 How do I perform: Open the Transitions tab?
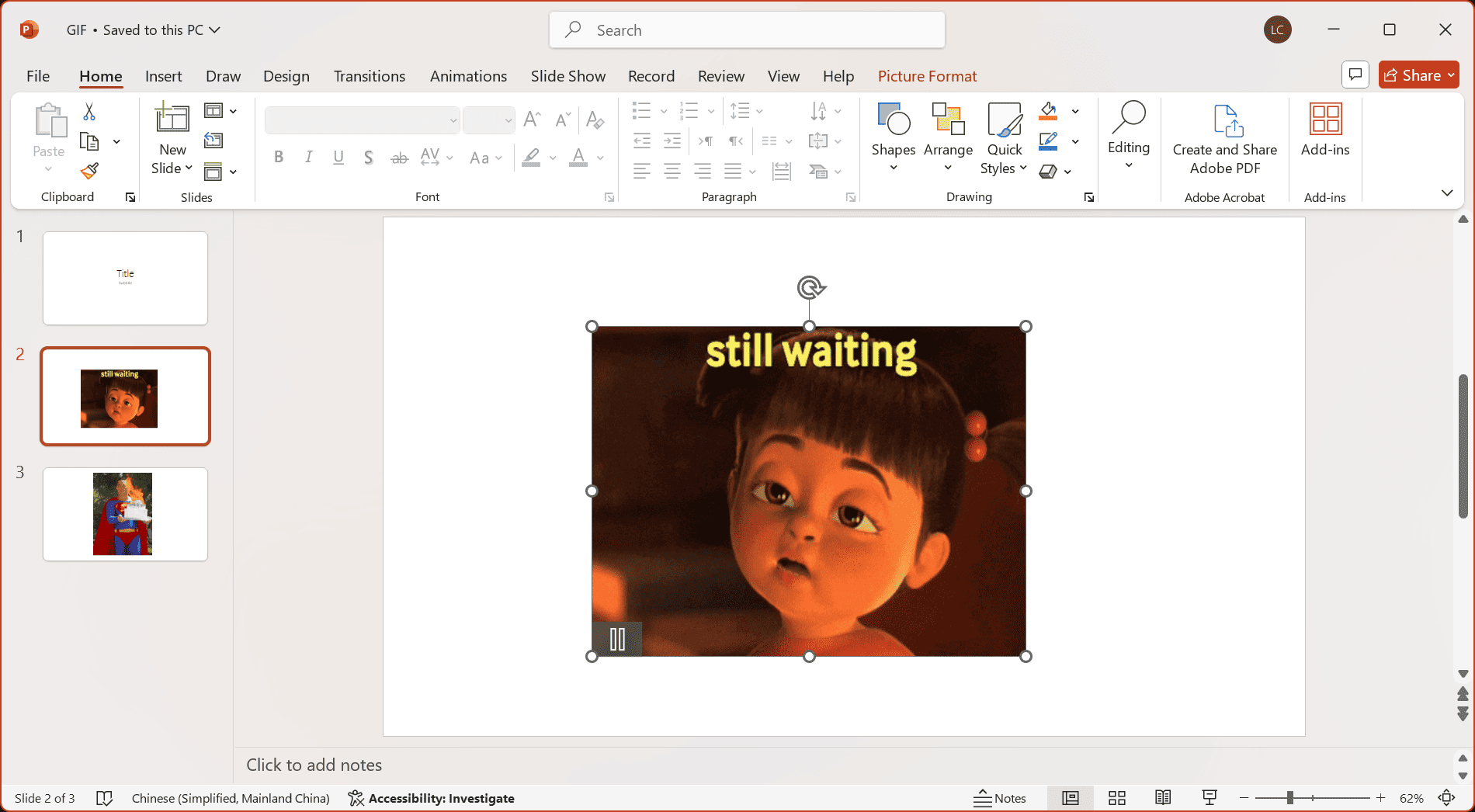[370, 76]
